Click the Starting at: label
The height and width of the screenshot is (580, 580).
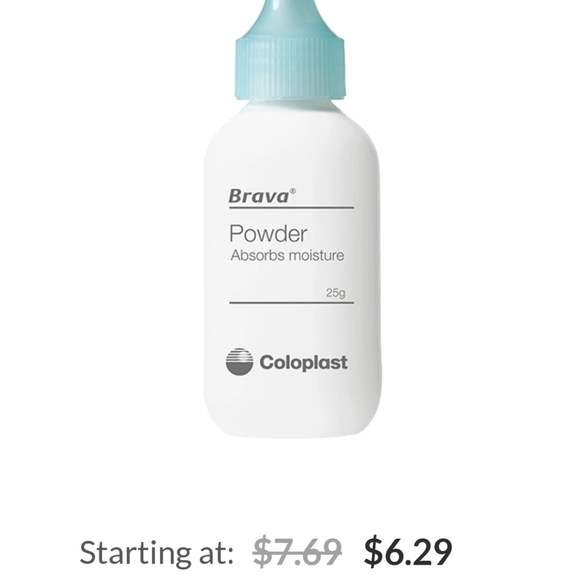[156, 553]
